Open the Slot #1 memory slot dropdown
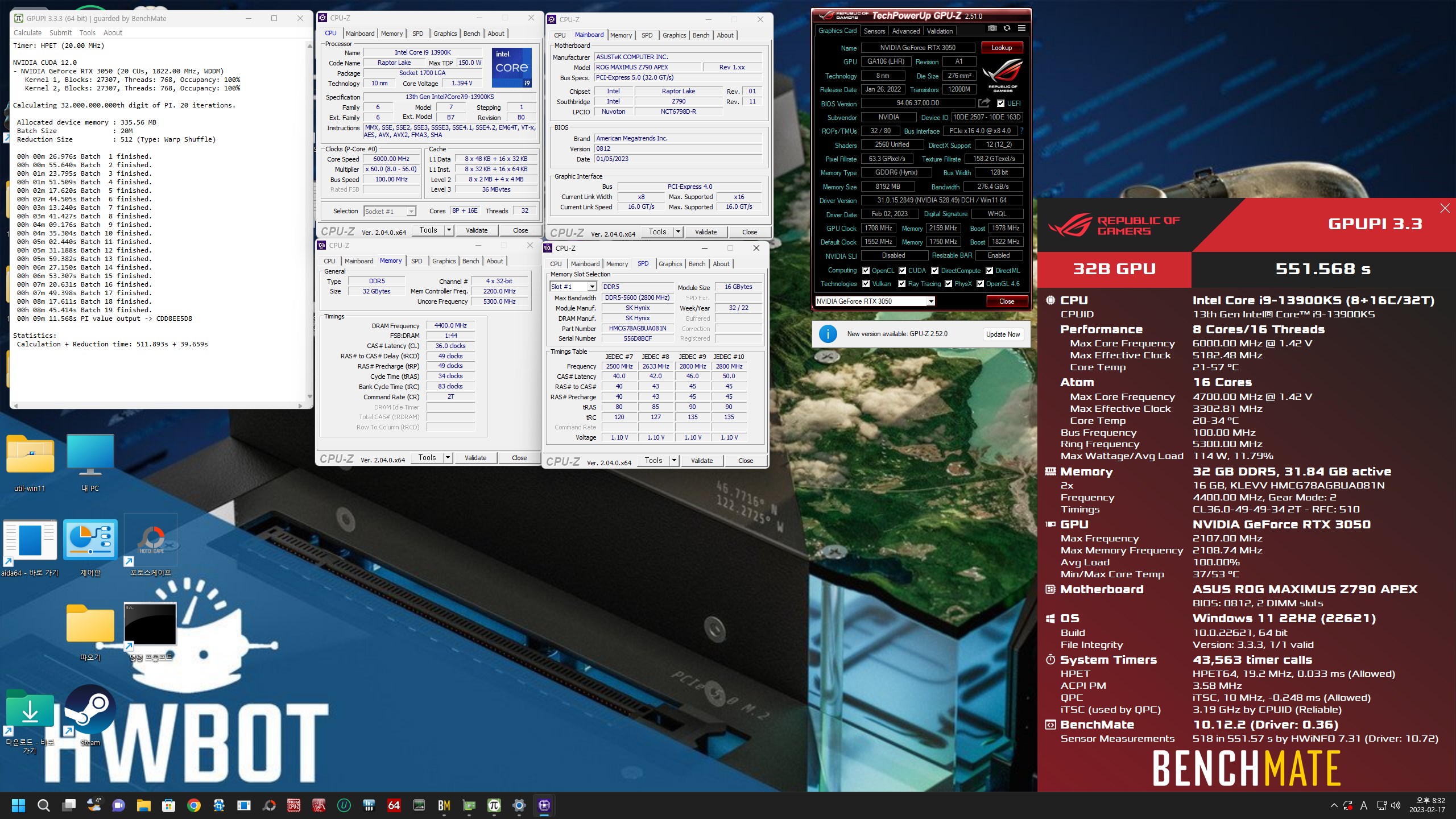The image size is (1456, 819). pyautogui.click(x=573, y=287)
